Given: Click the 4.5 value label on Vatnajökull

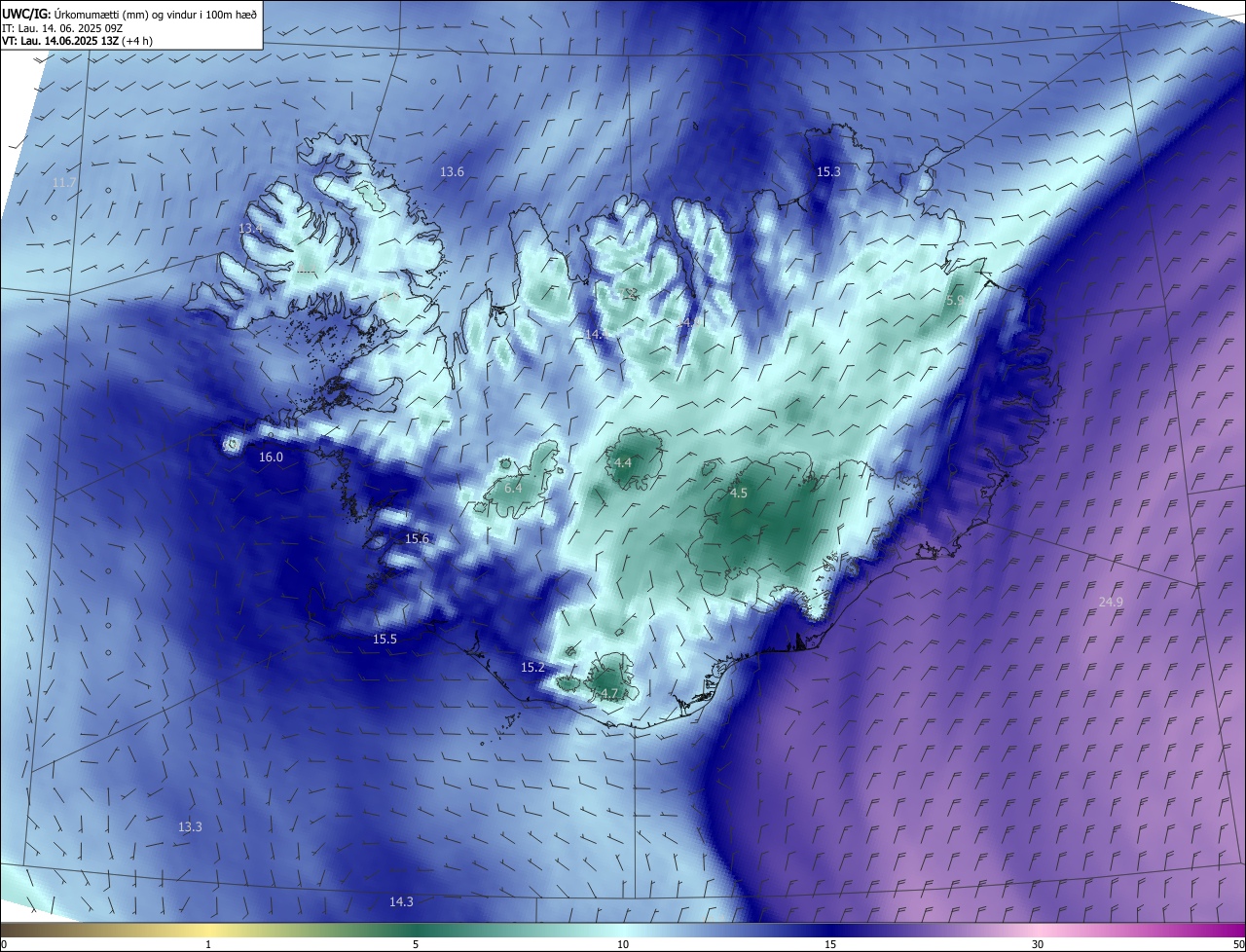Looking at the screenshot, I should [x=739, y=494].
